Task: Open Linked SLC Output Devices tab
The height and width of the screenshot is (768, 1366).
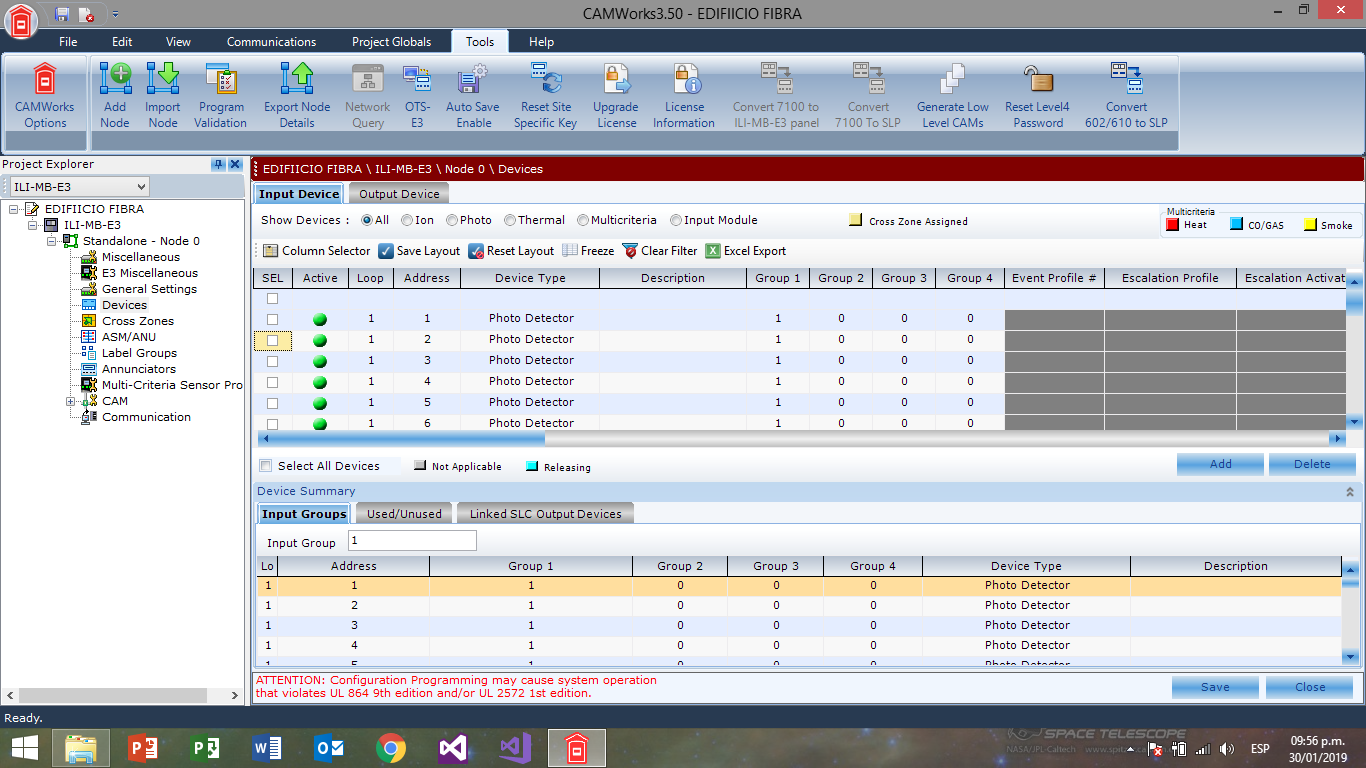Action: tap(546, 514)
